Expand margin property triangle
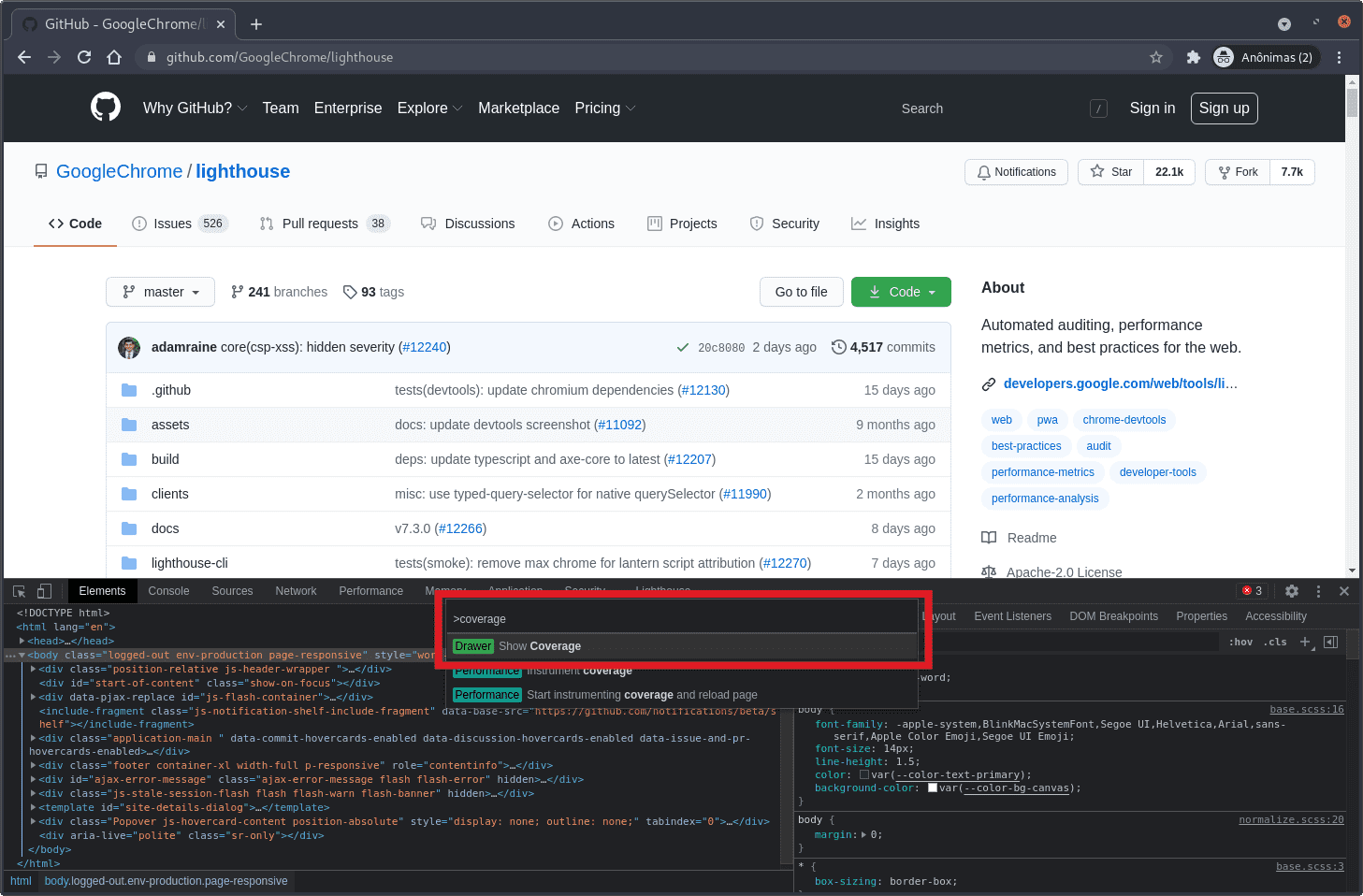The width and height of the screenshot is (1363, 896). tap(863, 835)
